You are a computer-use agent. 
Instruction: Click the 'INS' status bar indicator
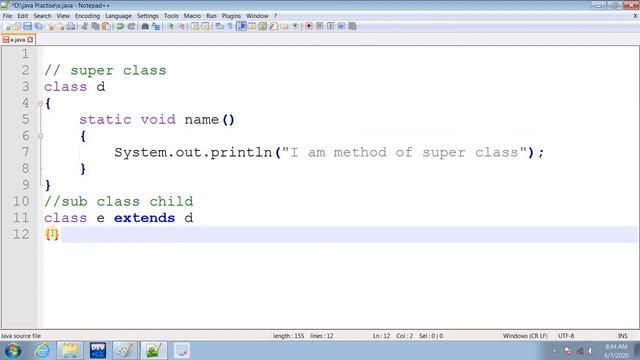tap(622, 336)
